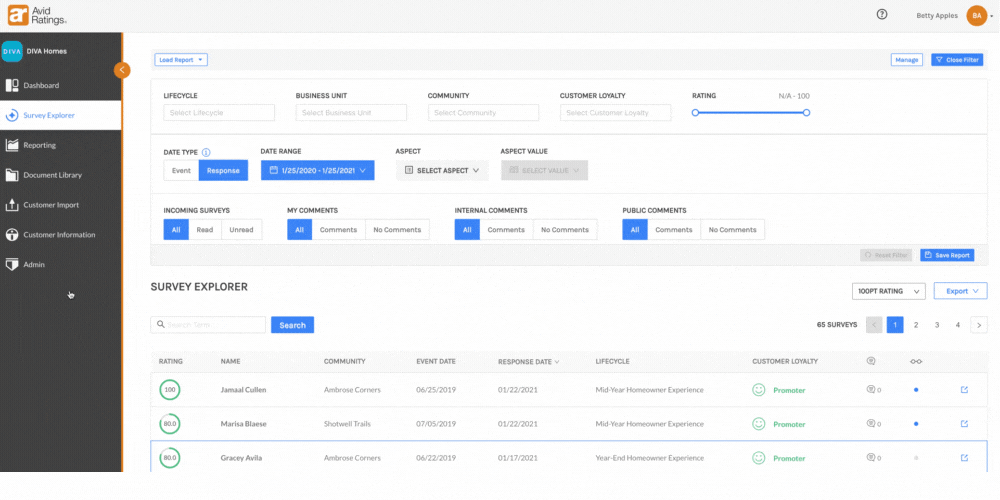
Task: Open the date range picker dropdown
Action: point(318,170)
